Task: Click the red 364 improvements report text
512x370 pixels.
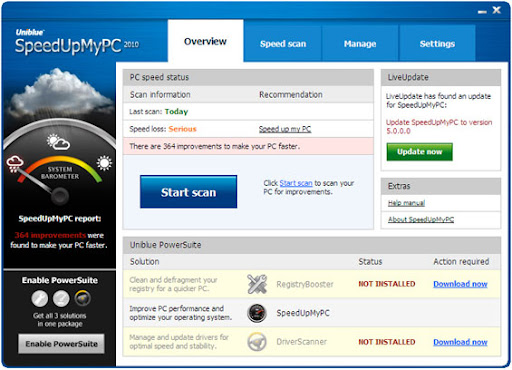Action: (x=50, y=235)
